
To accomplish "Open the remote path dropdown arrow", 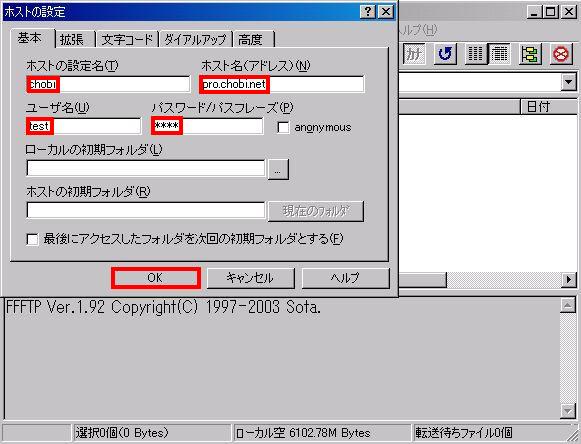I will click(x=568, y=82).
